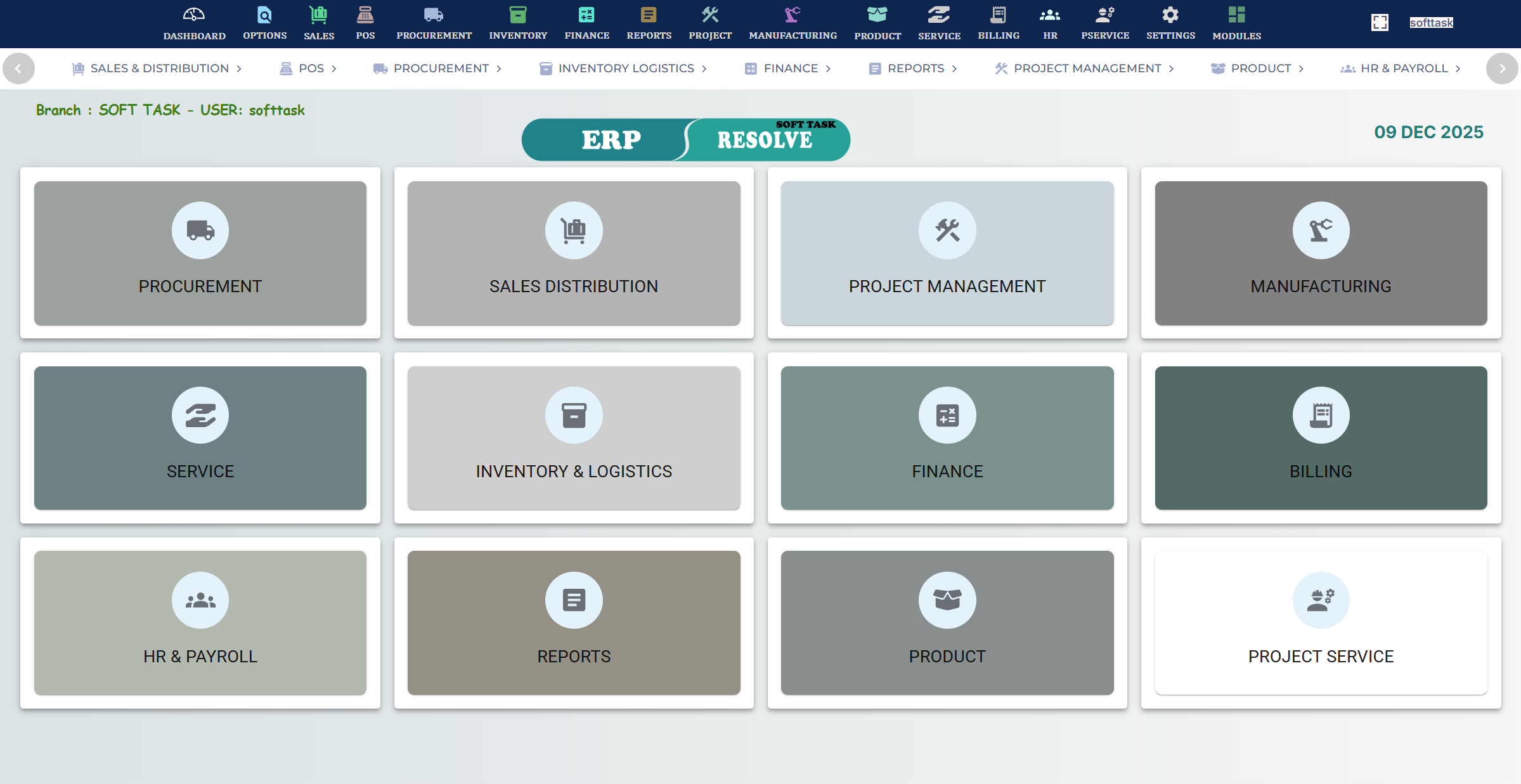Image resolution: width=1521 pixels, height=784 pixels.
Task: Open Manufacturing robot arm icon in top bar
Action: (x=793, y=15)
